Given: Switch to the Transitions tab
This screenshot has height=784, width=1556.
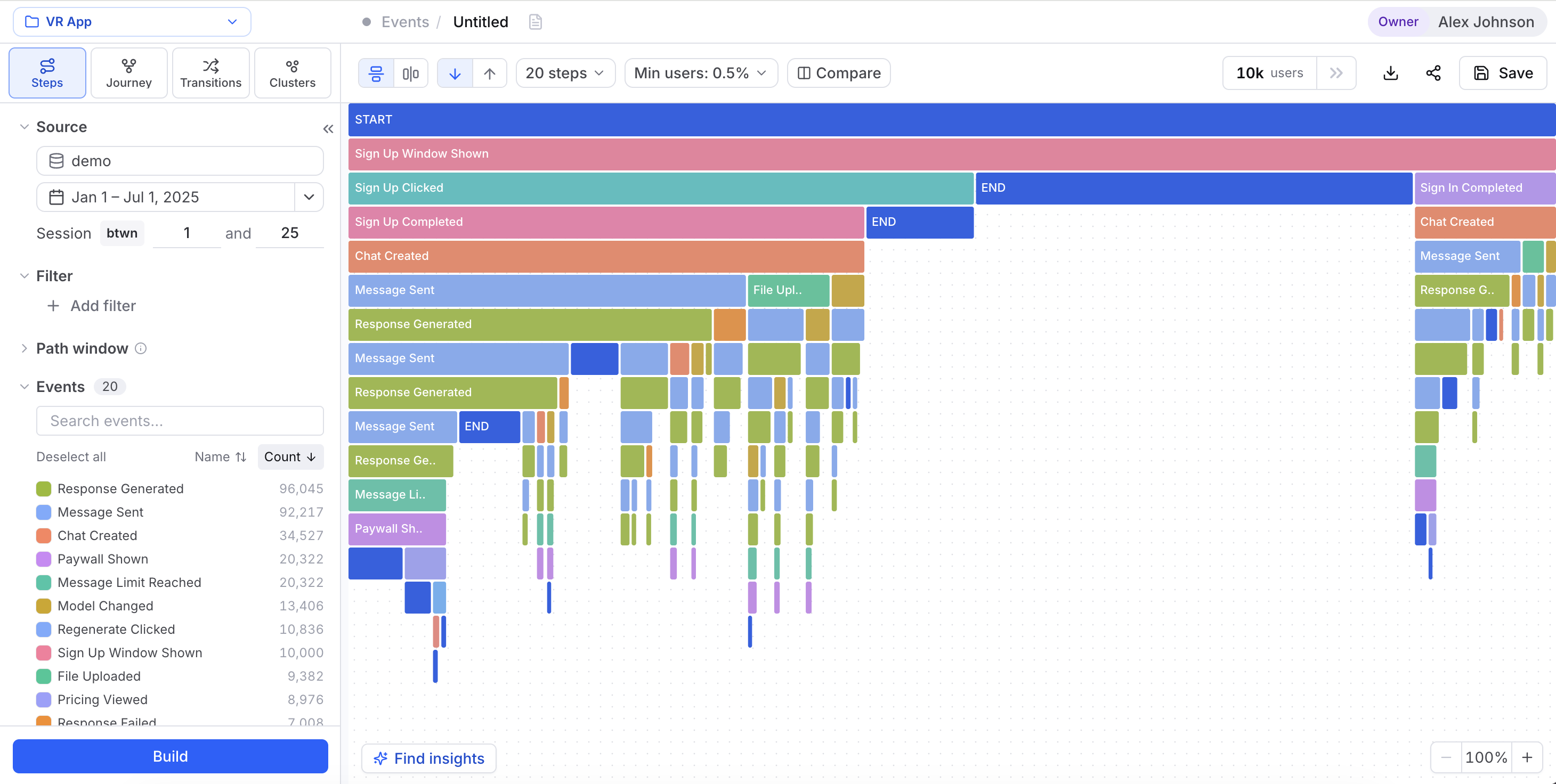Looking at the screenshot, I should [x=211, y=73].
